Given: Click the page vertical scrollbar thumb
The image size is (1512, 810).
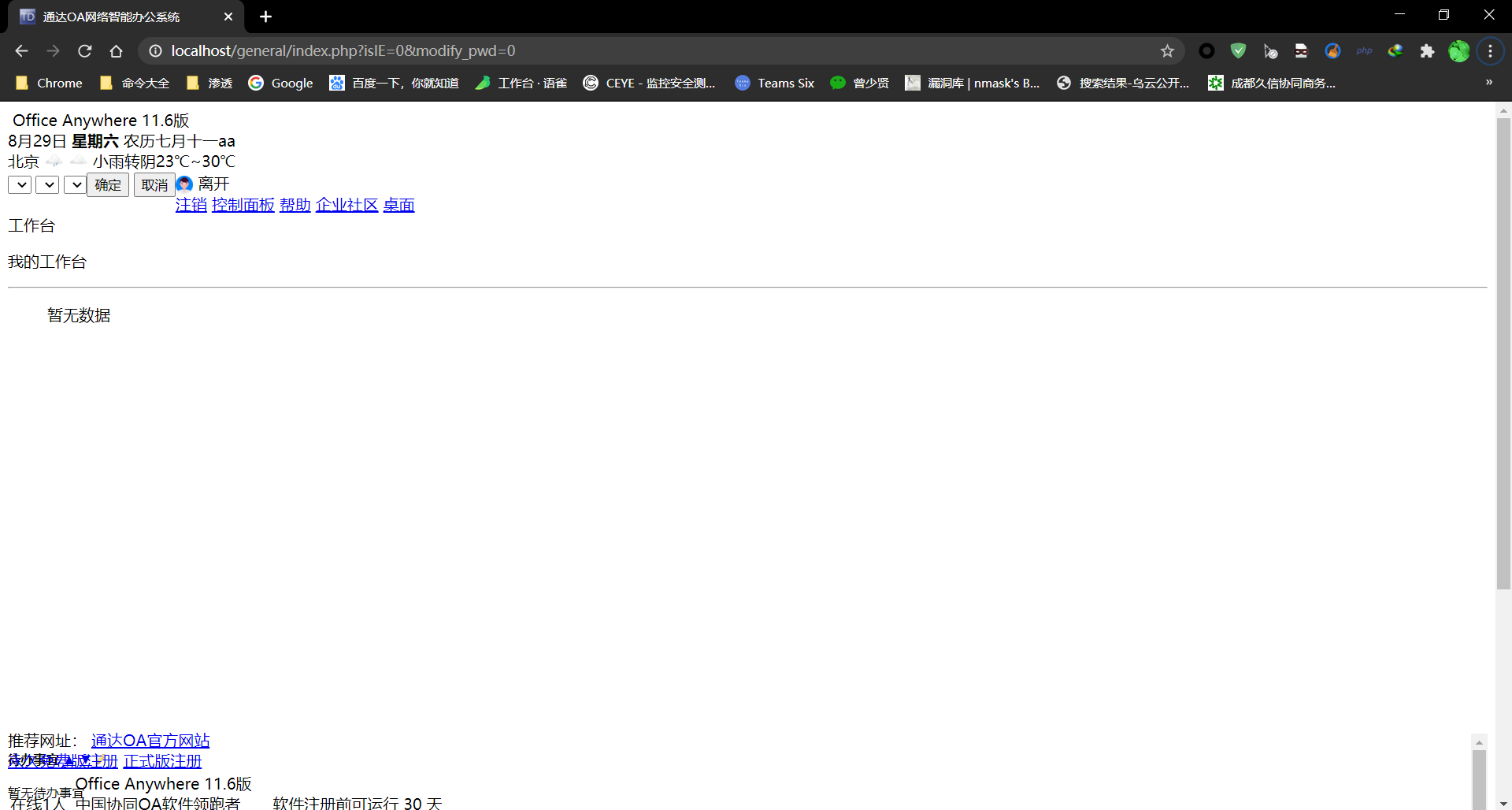Looking at the screenshot, I should tap(1503, 353).
